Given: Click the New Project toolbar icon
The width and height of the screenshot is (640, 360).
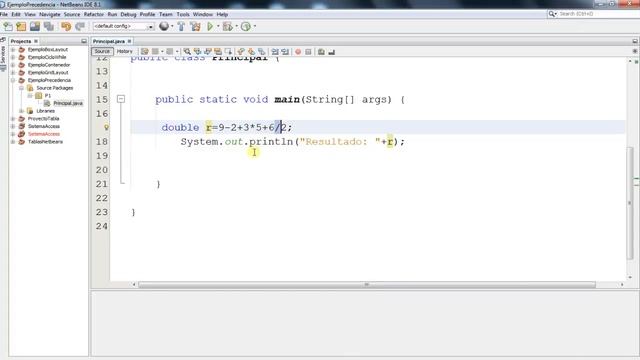Looking at the screenshot, I should click(x=21, y=27).
